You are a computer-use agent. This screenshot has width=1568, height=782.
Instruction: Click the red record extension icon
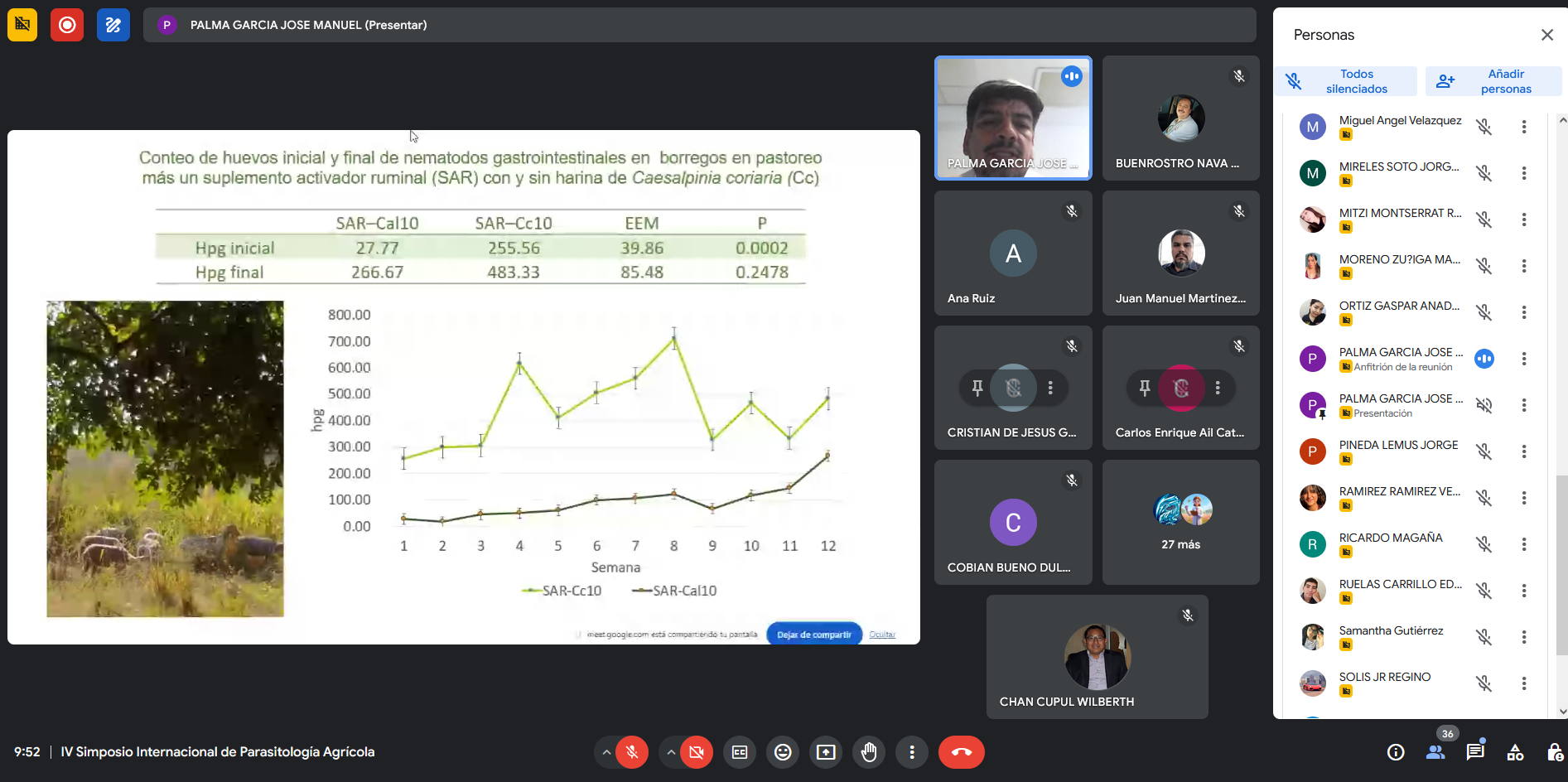[x=67, y=25]
